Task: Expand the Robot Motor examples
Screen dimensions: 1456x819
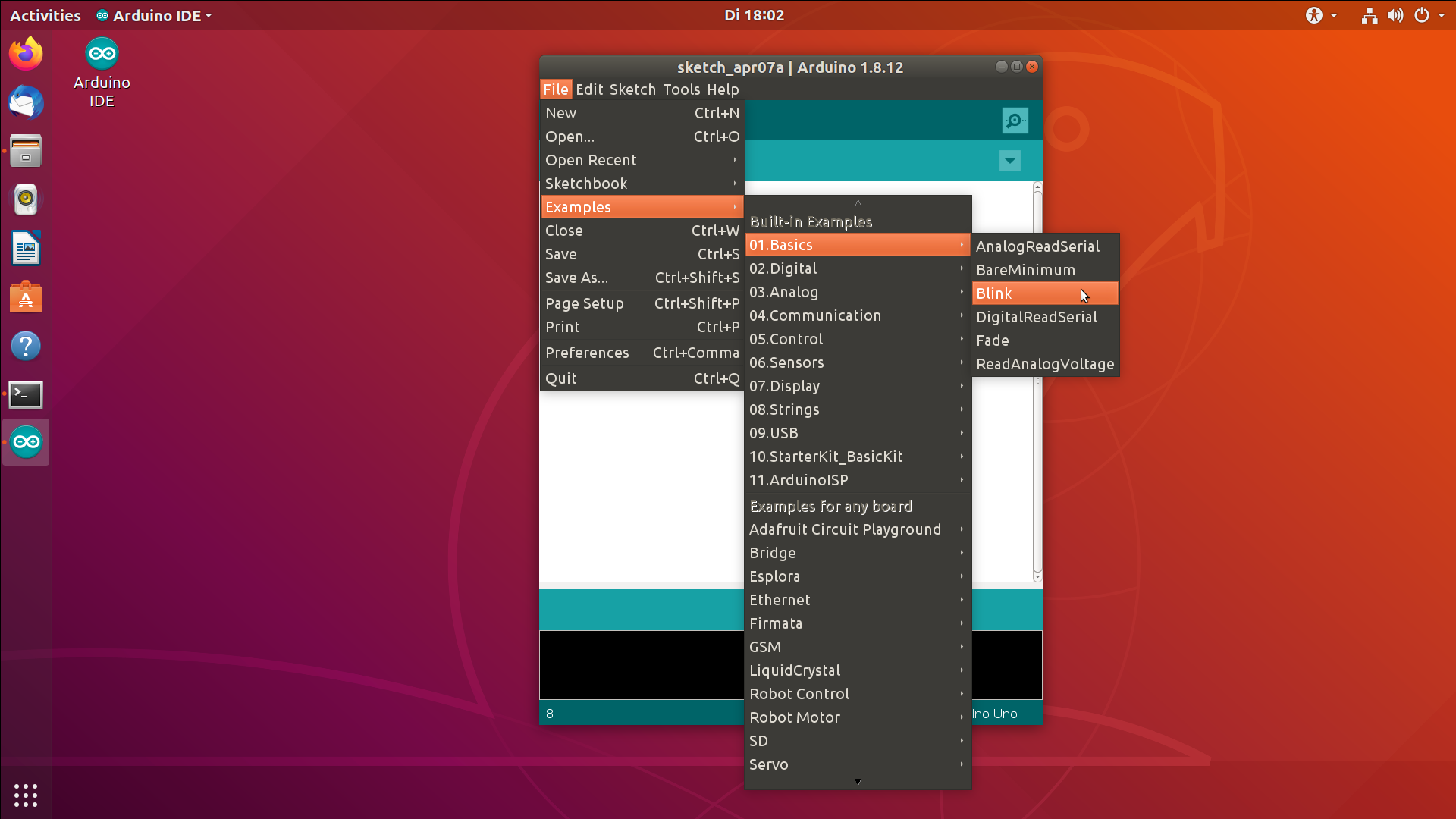Action: point(858,717)
